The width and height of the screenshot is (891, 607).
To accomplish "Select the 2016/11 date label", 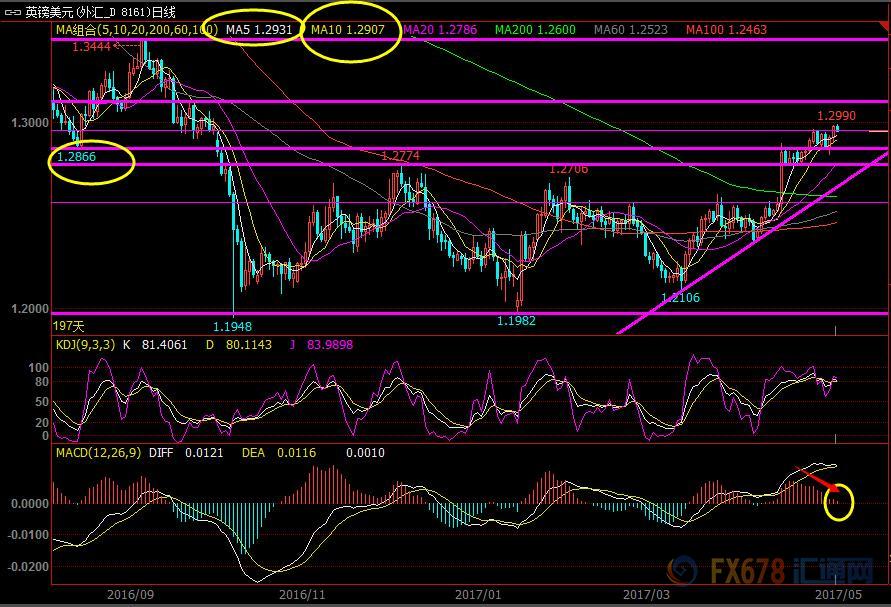I will [x=302, y=594].
